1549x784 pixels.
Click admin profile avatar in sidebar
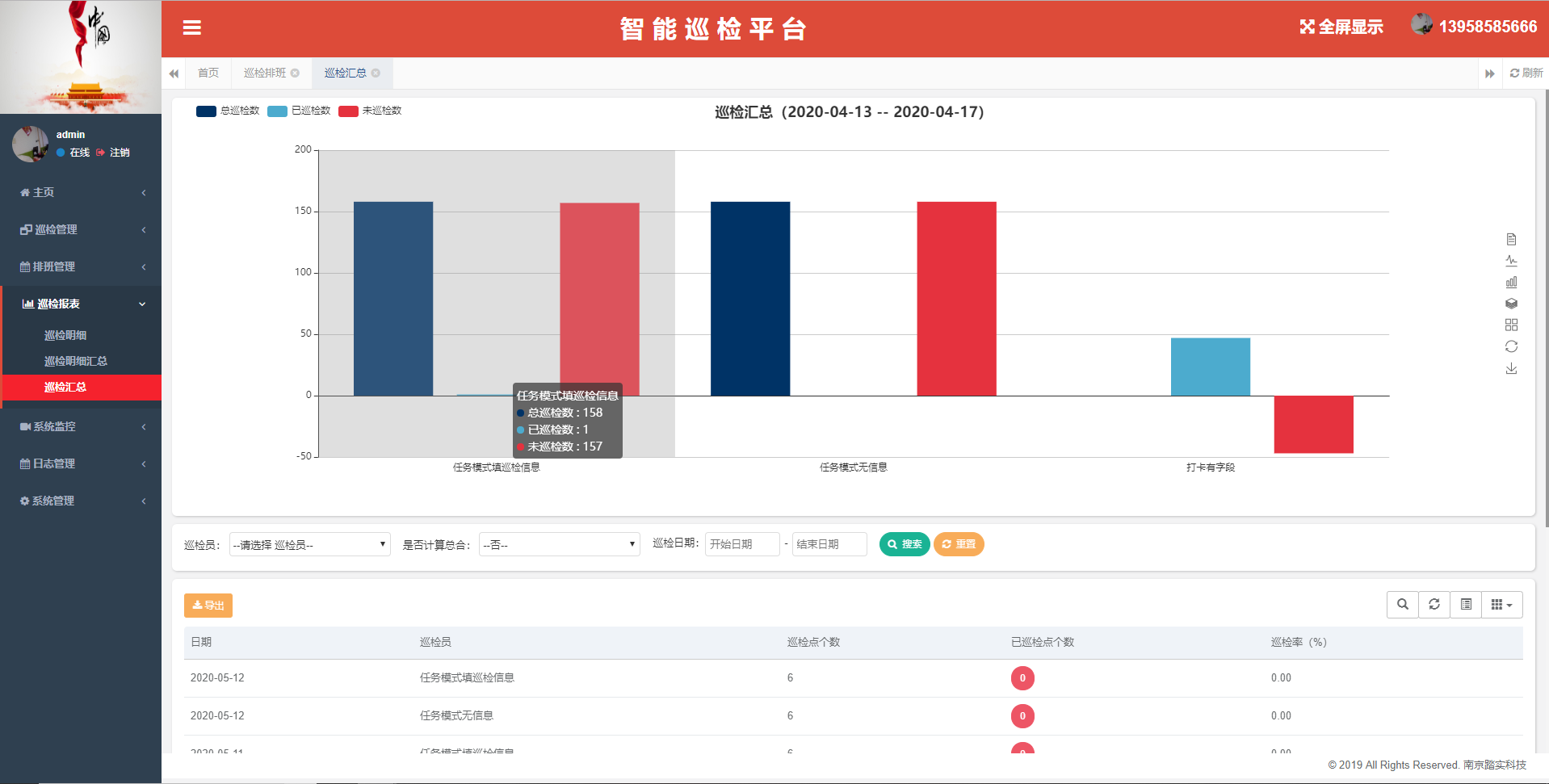click(x=31, y=144)
